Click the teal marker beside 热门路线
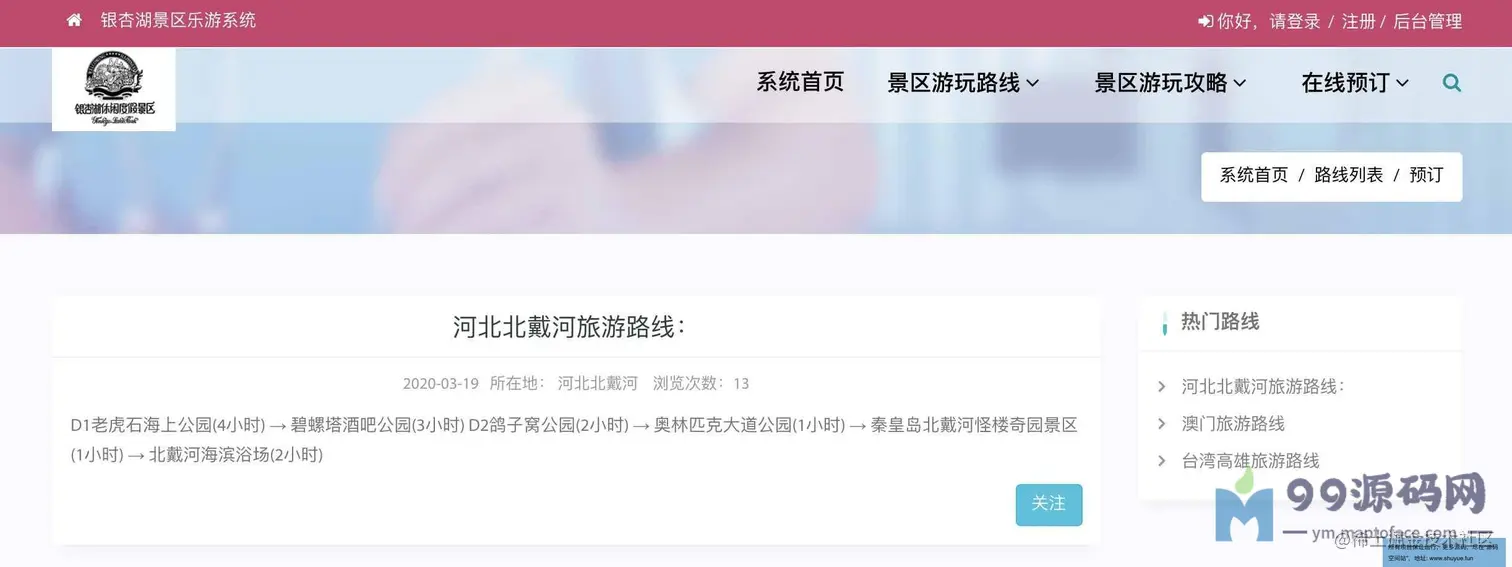1512x567 pixels. (1164, 323)
